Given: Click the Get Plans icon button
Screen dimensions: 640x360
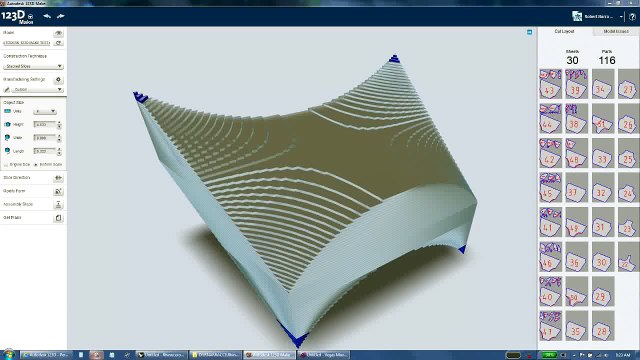Looking at the screenshot, I should [x=58, y=218].
